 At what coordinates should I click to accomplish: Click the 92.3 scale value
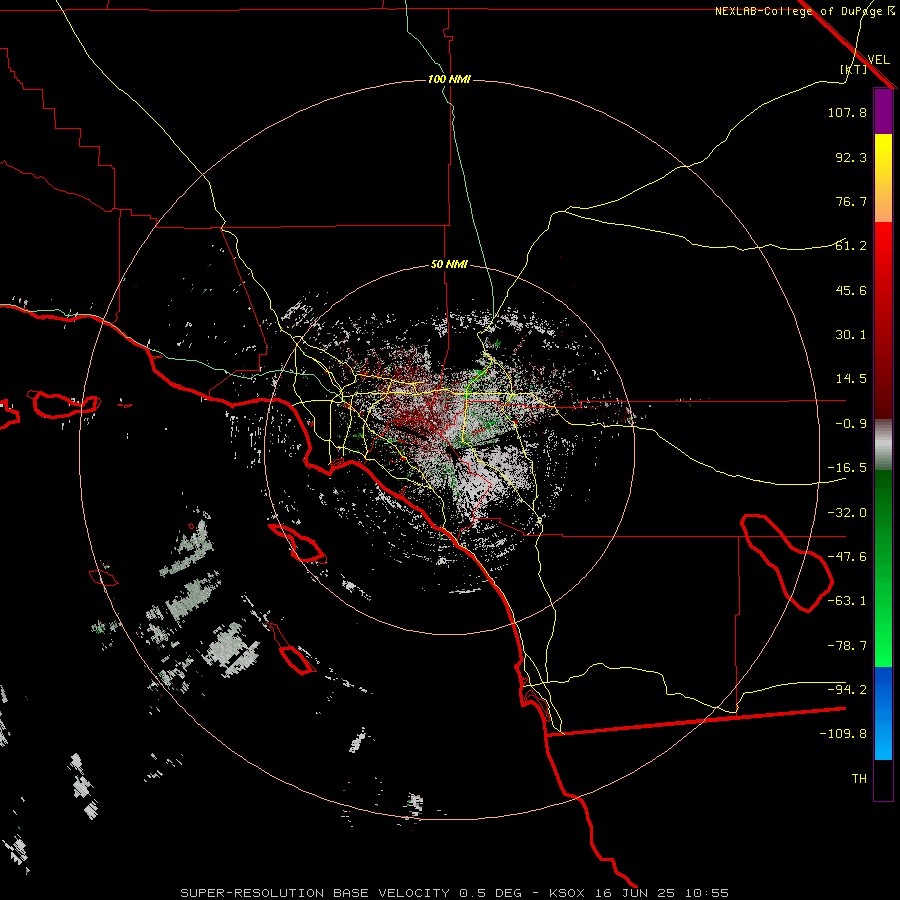(851, 157)
